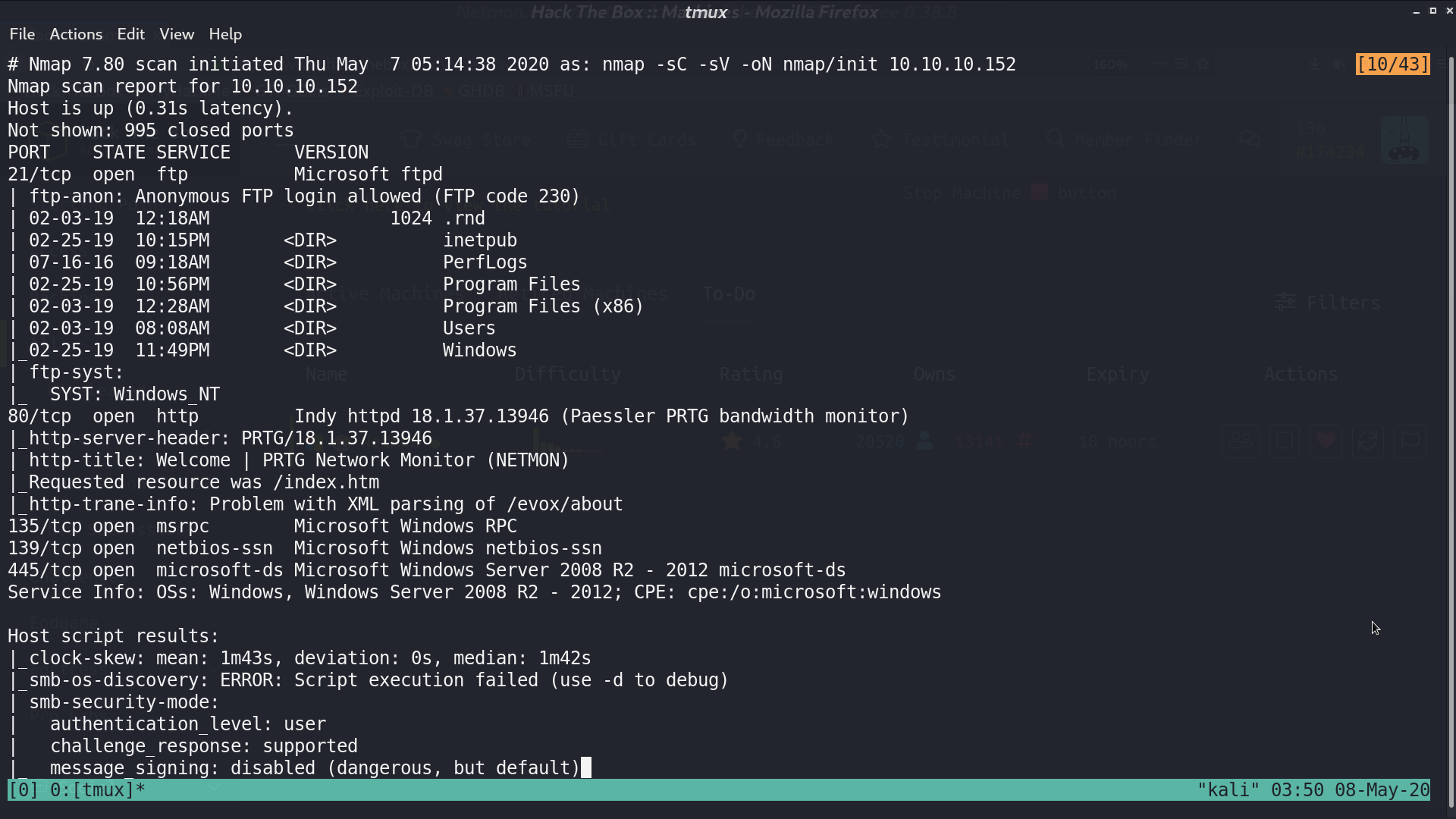
Task: Click the Not shown: 995 closed ports line
Action: [x=151, y=130]
